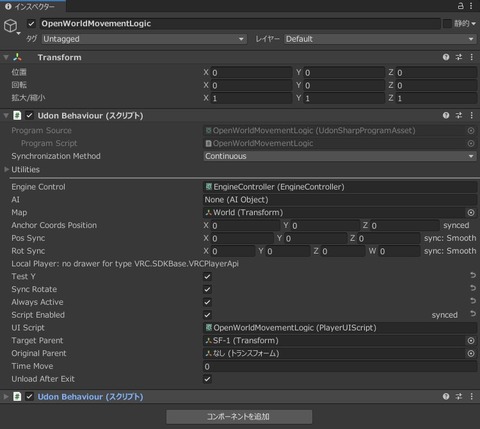The image size is (480, 429).
Task: Open second Udon Behaviour presets icon
Action: [x=459, y=396]
